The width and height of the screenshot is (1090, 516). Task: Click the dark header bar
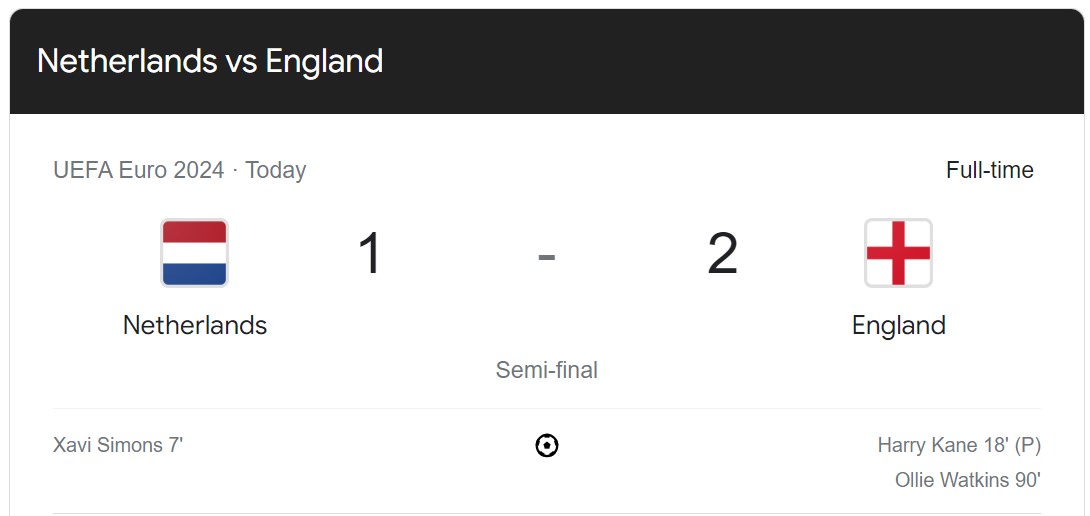pyautogui.click(x=546, y=61)
